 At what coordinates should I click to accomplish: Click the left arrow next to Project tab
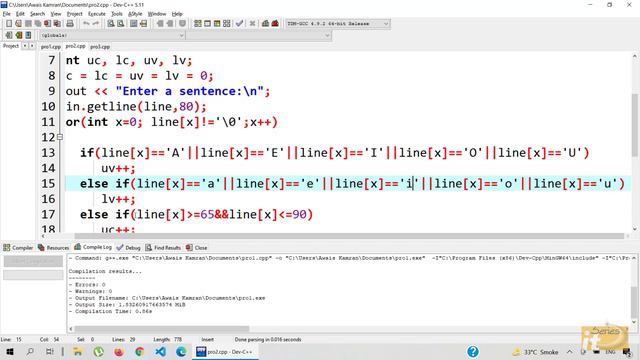coord(25,46)
